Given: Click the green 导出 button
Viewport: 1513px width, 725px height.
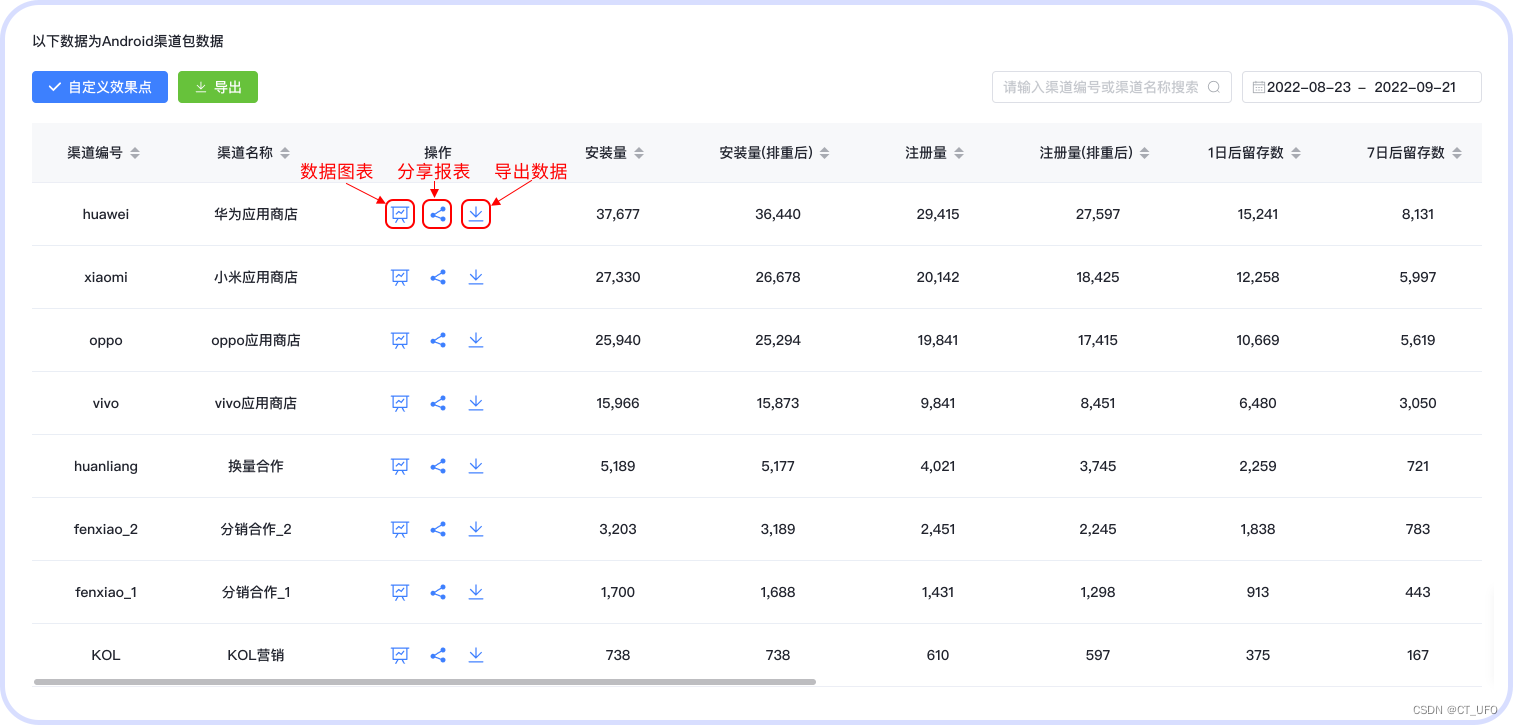Looking at the screenshot, I should click(218, 87).
